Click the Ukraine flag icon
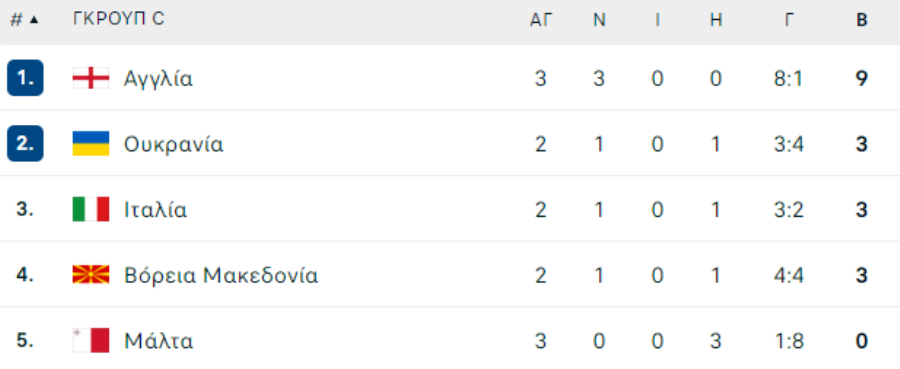This screenshot has height=369, width=900. [x=91, y=143]
